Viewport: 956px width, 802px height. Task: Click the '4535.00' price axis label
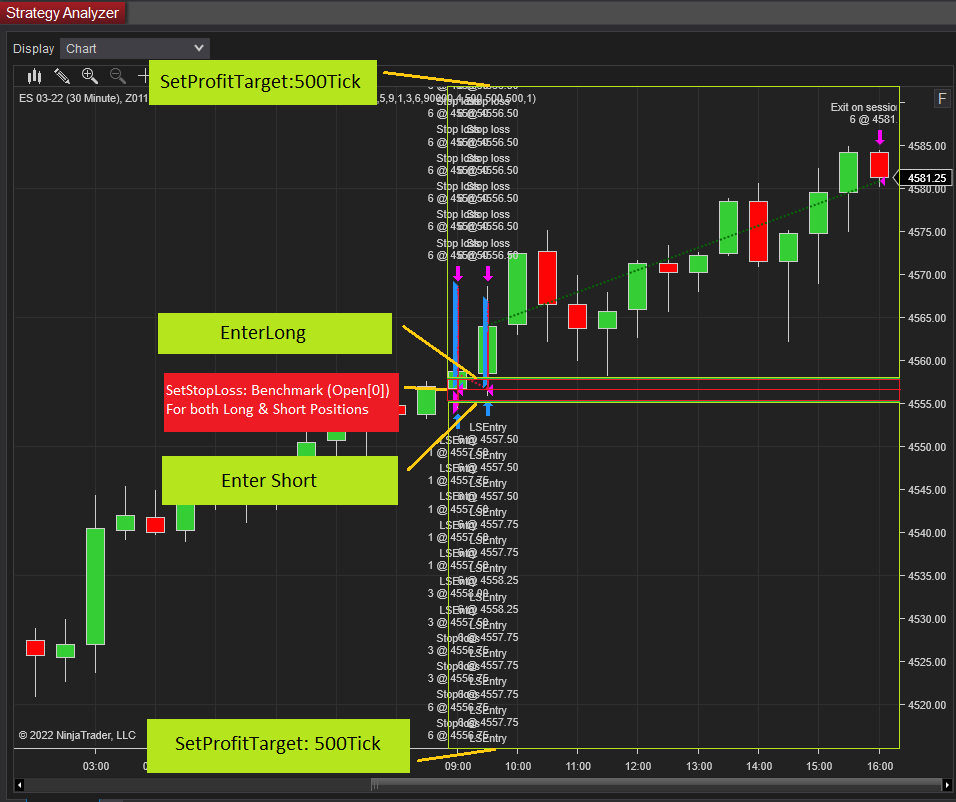pyautogui.click(x=927, y=576)
